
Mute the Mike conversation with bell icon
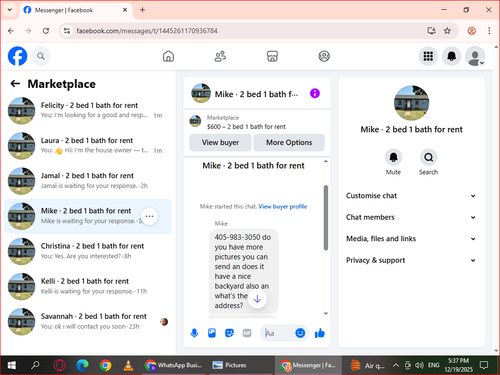[393, 157]
